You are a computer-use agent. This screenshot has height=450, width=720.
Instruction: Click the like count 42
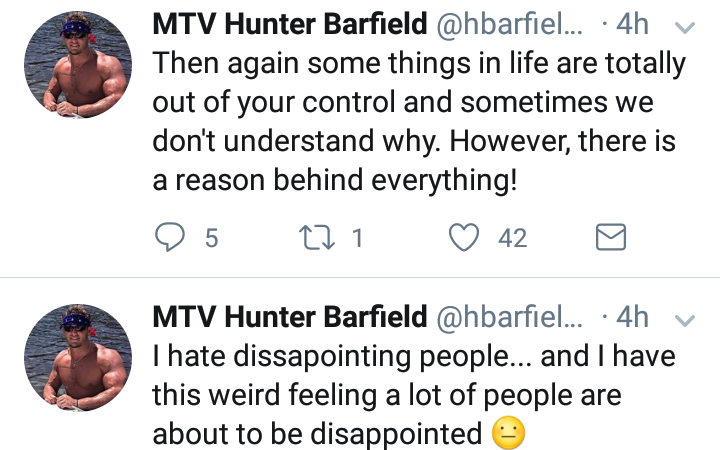point(512,238)
